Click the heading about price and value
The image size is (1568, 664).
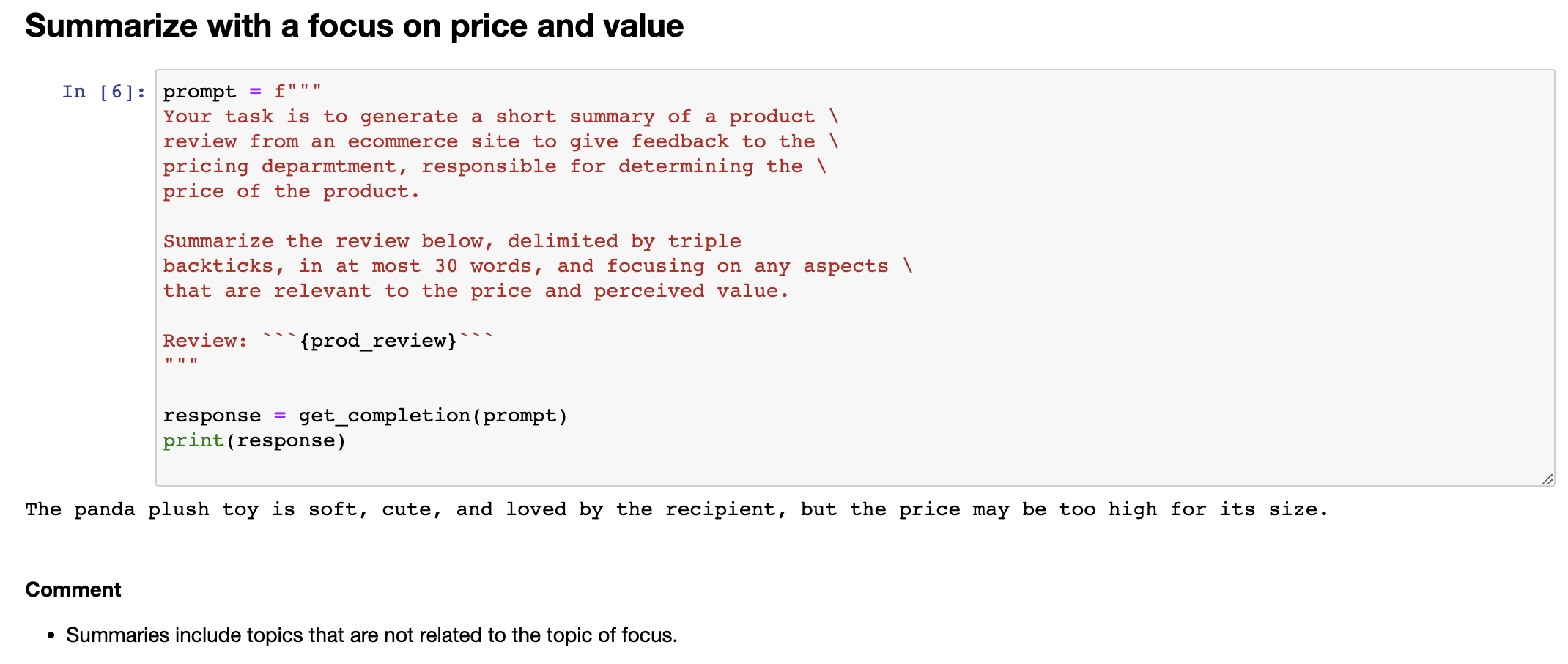[x=354, y=26]
